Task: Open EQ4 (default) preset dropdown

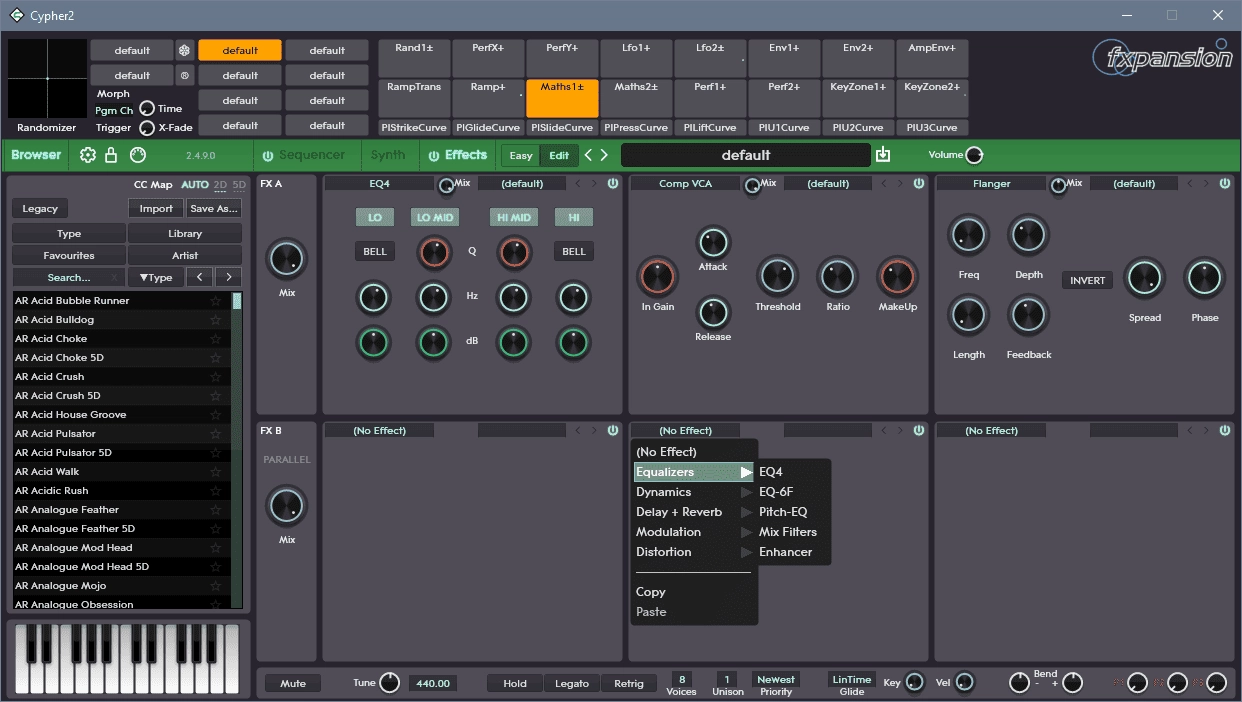Action: (x=522, y=184)
